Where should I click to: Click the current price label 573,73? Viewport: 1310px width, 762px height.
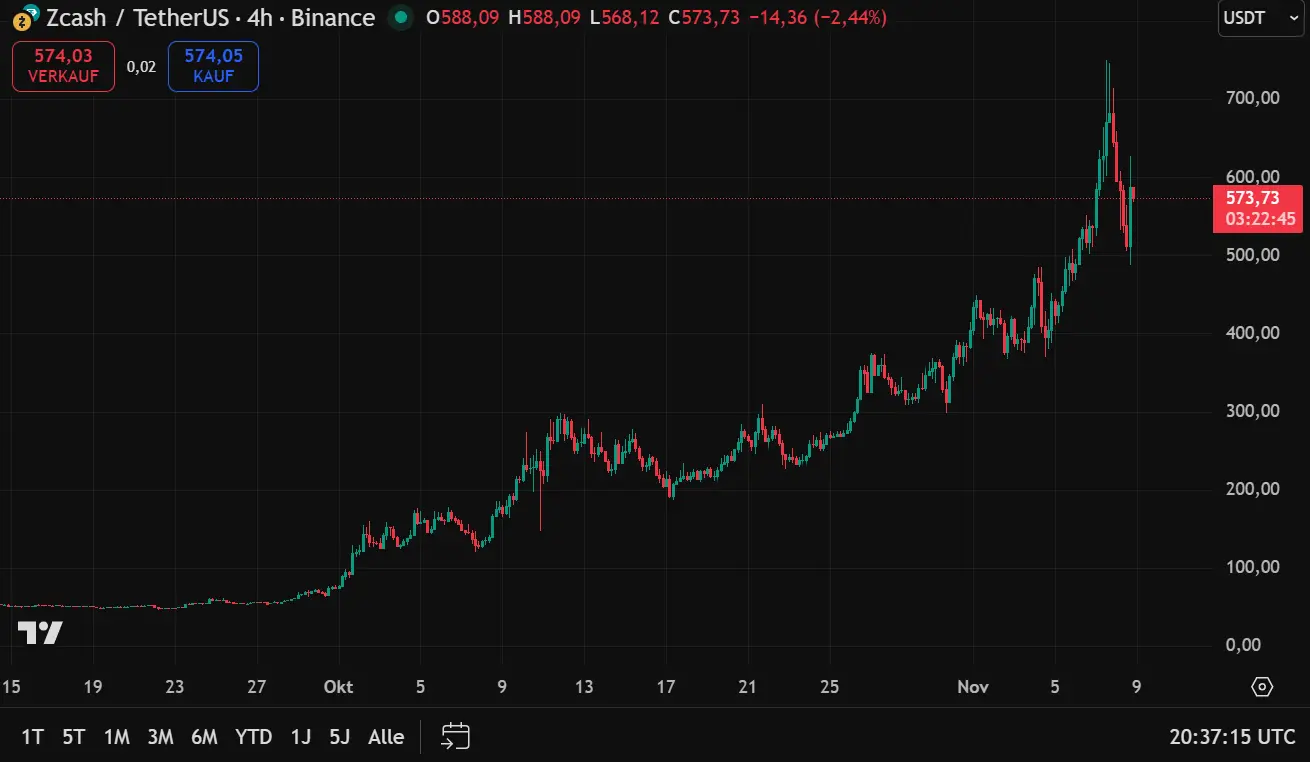1257,199
